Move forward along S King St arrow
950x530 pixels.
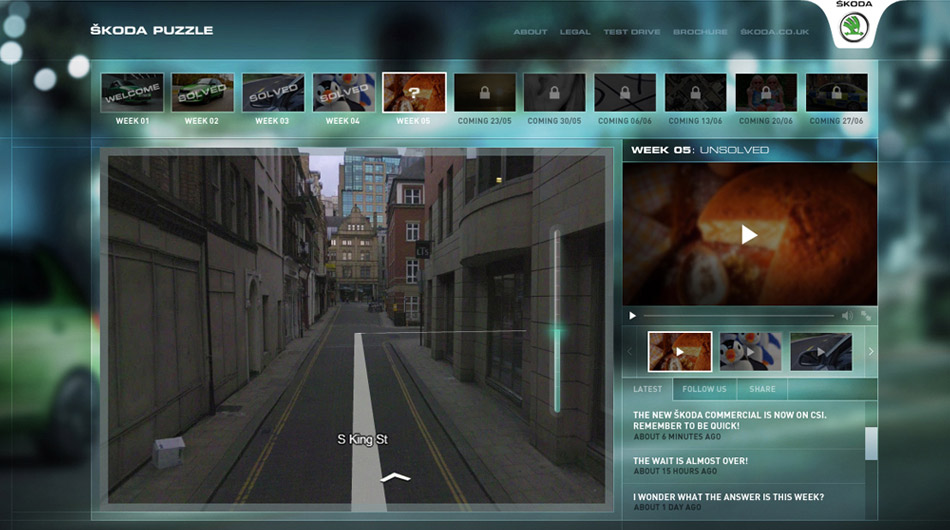(x=395, y=478)
